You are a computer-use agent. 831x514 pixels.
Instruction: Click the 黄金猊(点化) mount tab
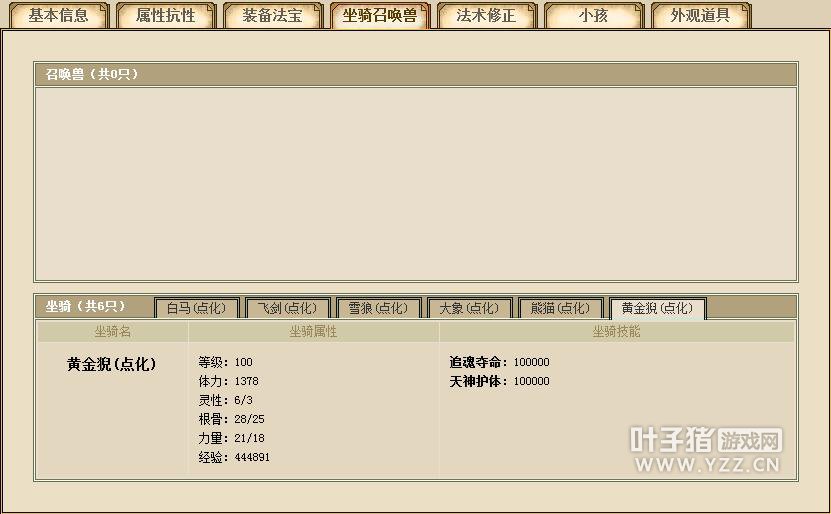click(657, 308)
